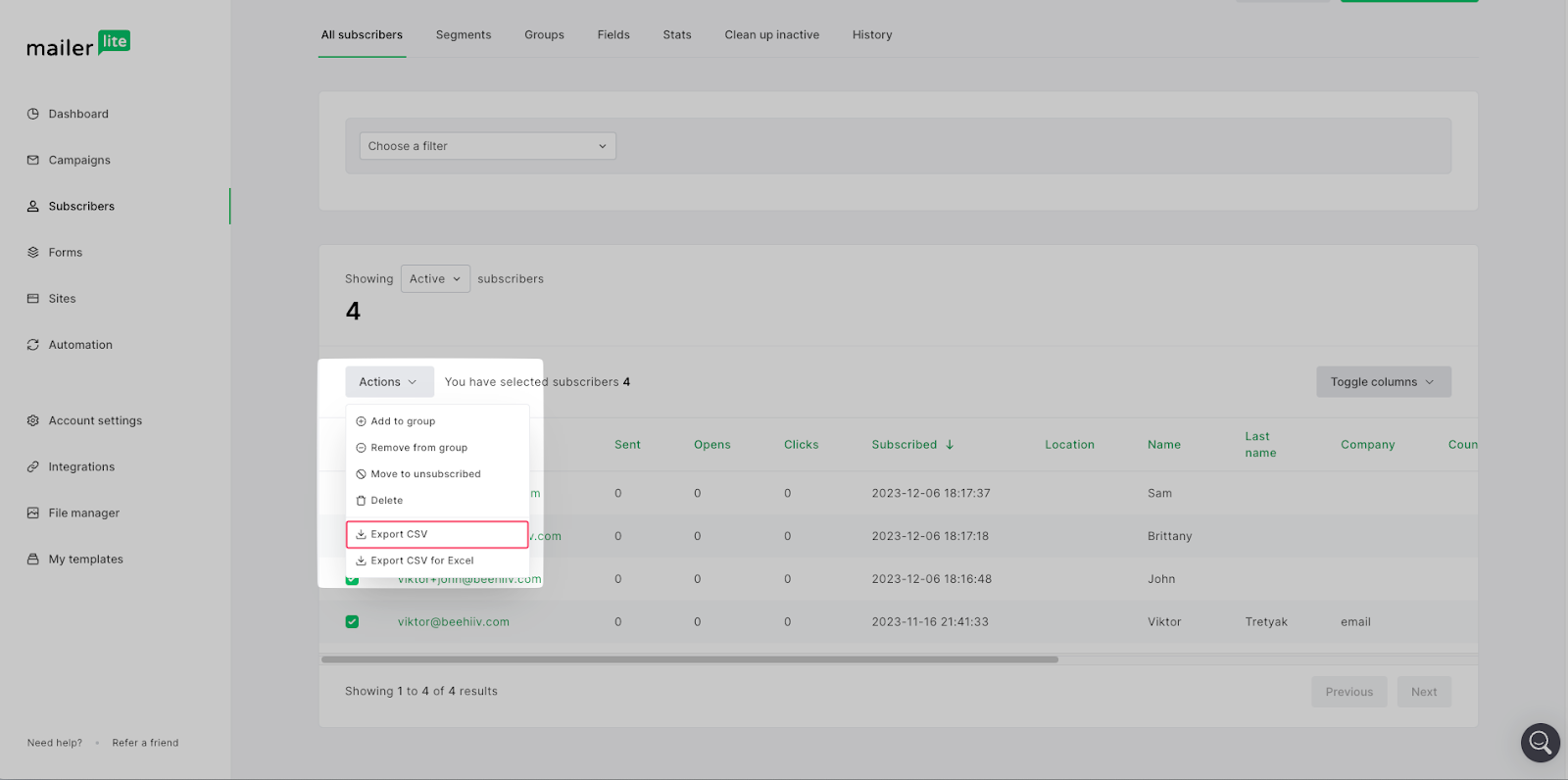
Task: Open the help chat bubble icon
Action: tap(1540, 742)
